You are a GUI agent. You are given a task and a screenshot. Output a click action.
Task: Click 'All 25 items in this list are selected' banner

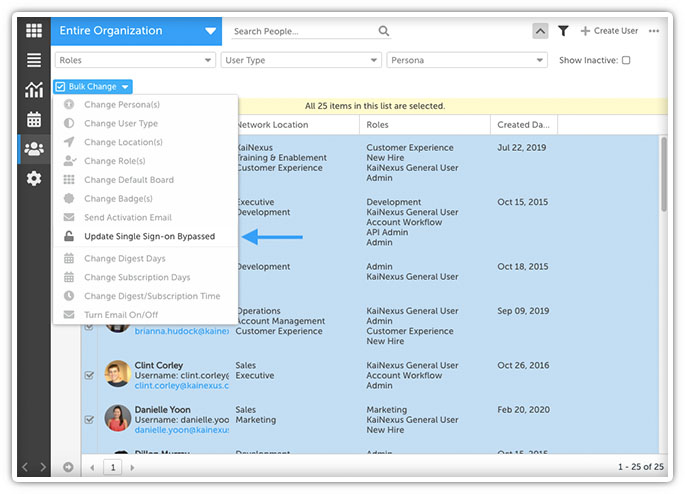click(x=375, y=106)
